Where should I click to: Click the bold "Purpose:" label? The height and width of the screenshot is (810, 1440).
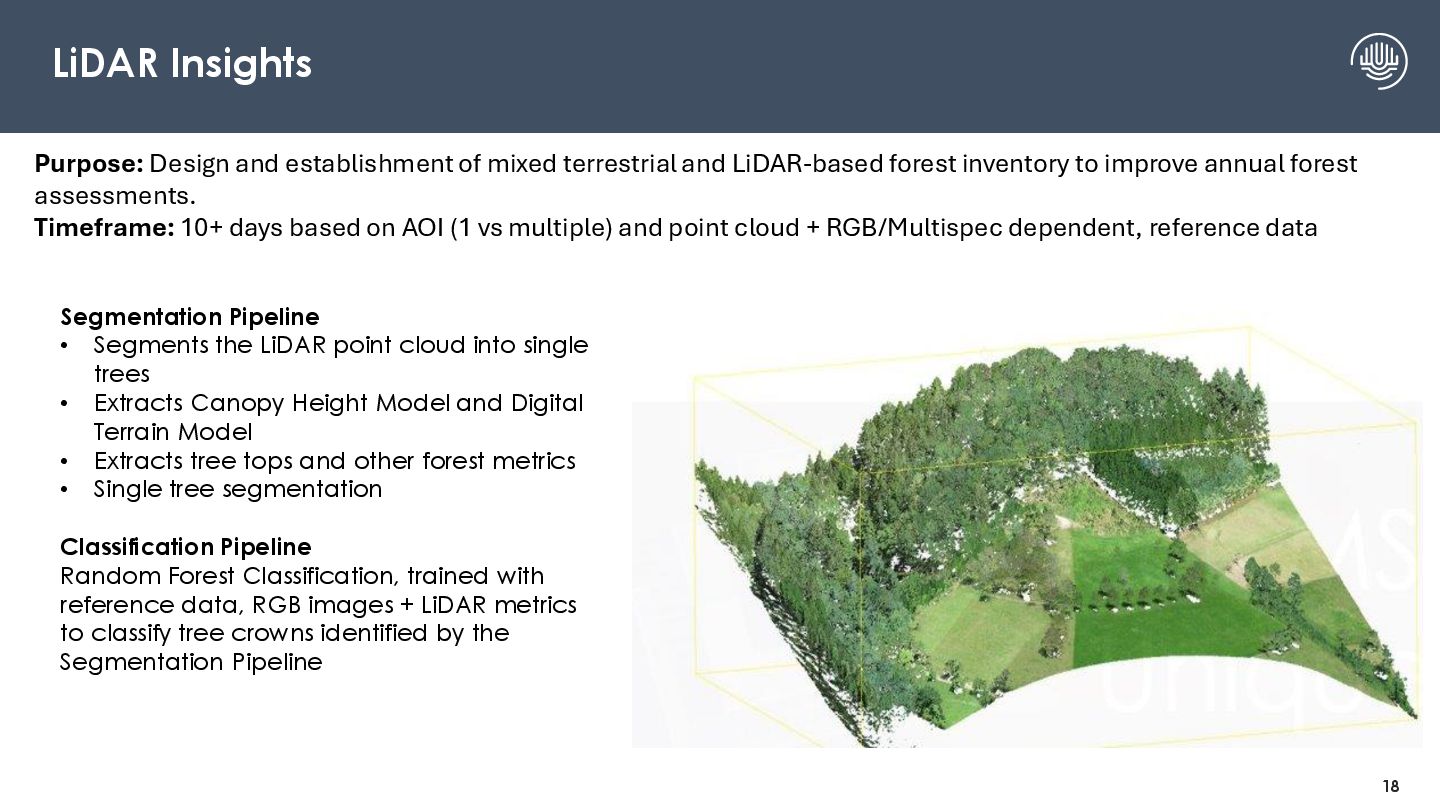tap(90, 163)
